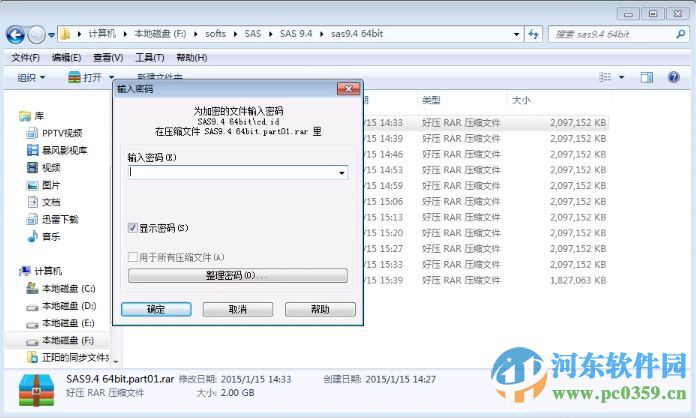
Task: Click the search magnifier icon
Action: coord(680,34)
